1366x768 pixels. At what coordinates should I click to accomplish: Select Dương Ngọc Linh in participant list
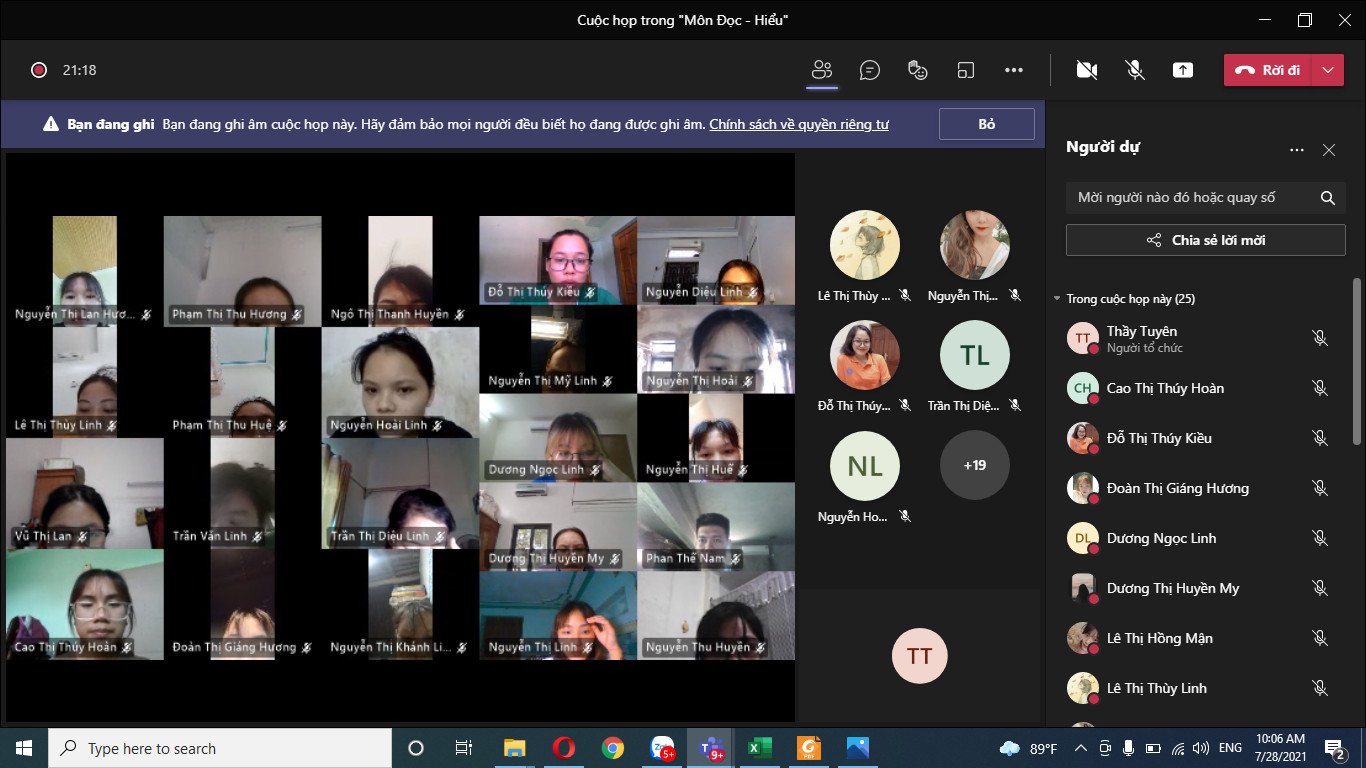(x=1161, y=538)
